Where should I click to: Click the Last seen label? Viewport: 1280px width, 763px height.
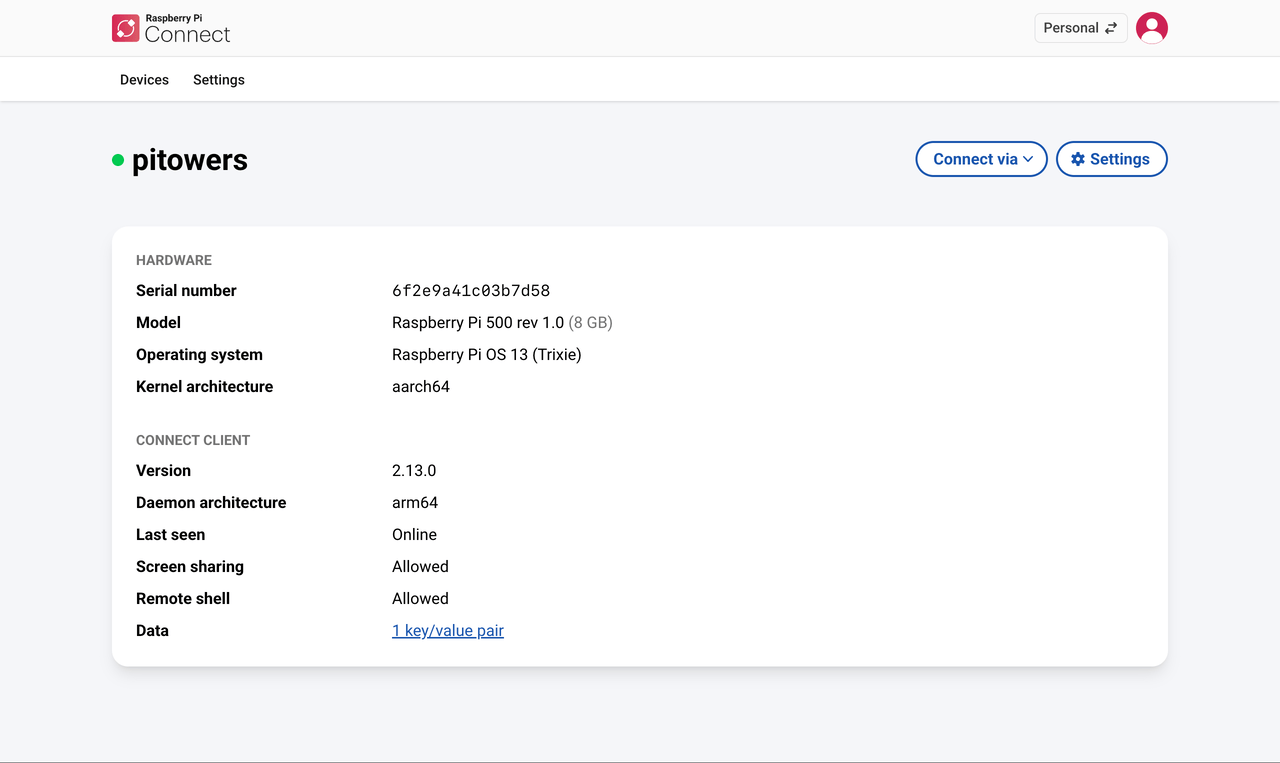170,535
